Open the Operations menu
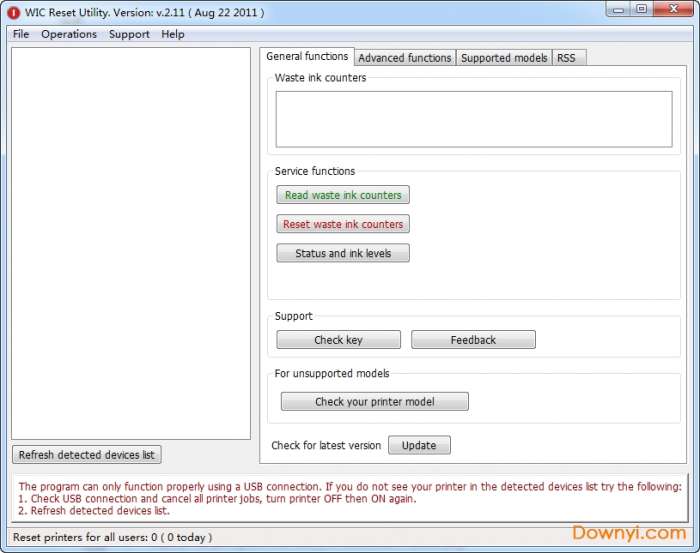 click(69, 34)
